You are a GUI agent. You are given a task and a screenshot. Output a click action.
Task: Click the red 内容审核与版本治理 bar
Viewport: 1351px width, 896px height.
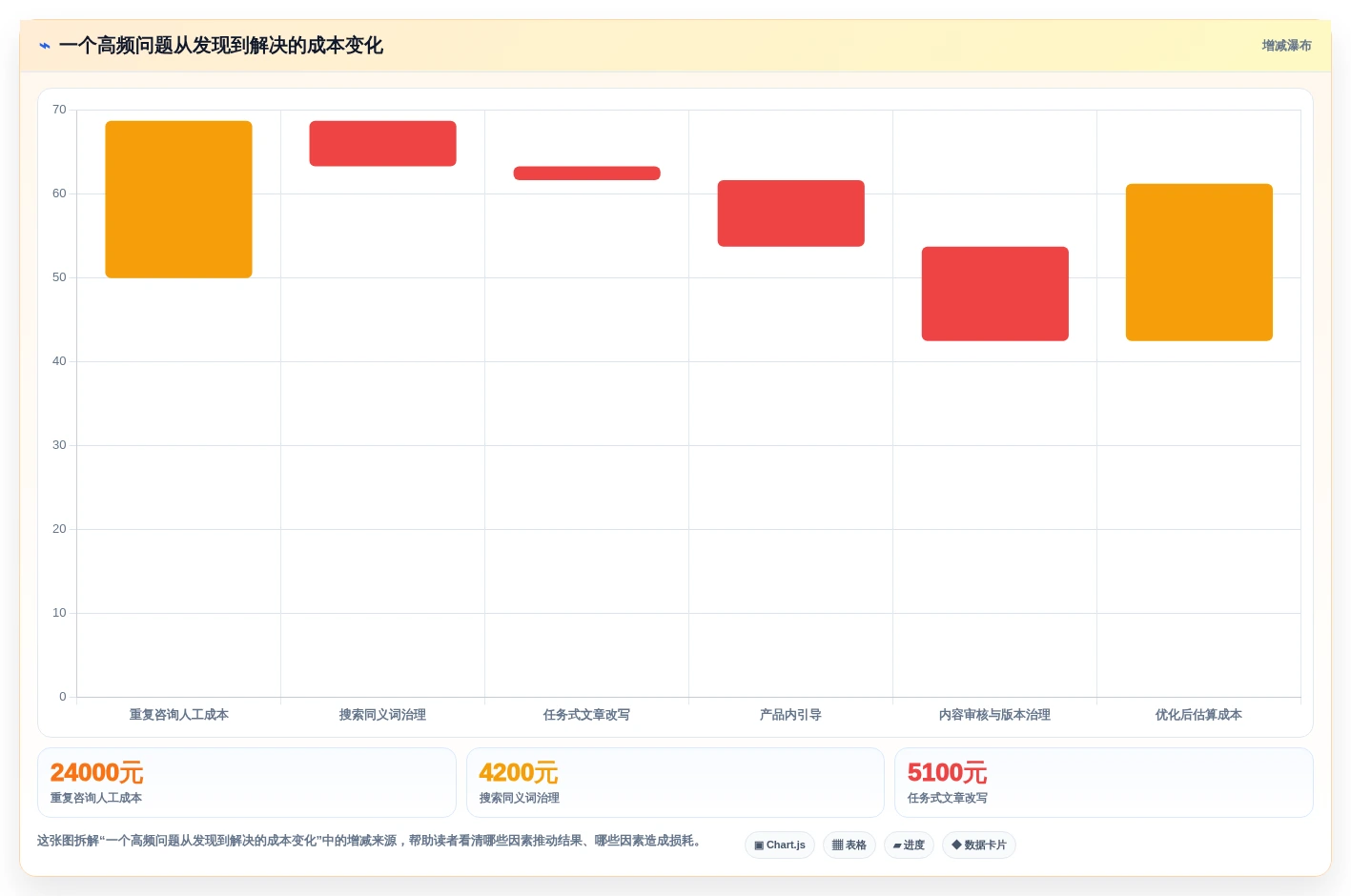(994, 294)
